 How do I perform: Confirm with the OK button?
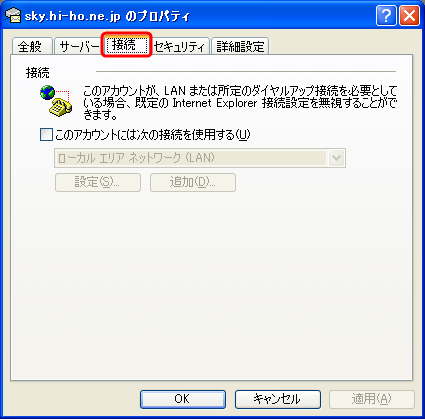[x=183, y=399]
